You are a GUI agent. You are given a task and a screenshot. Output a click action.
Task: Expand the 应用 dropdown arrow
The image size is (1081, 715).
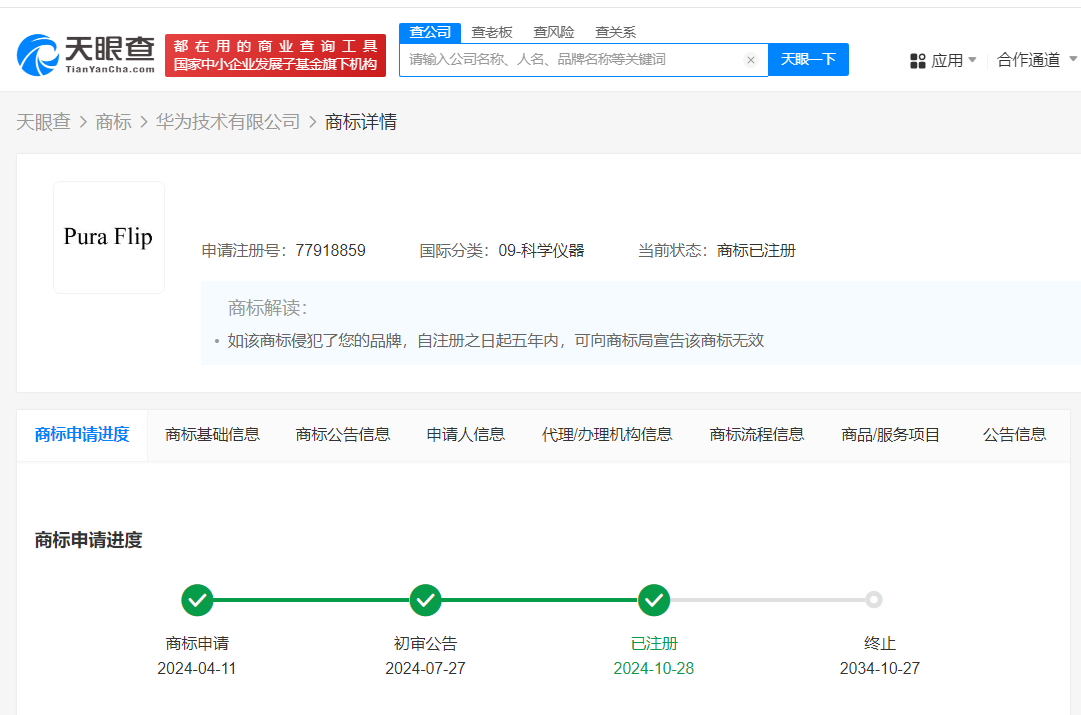[973, 60]
